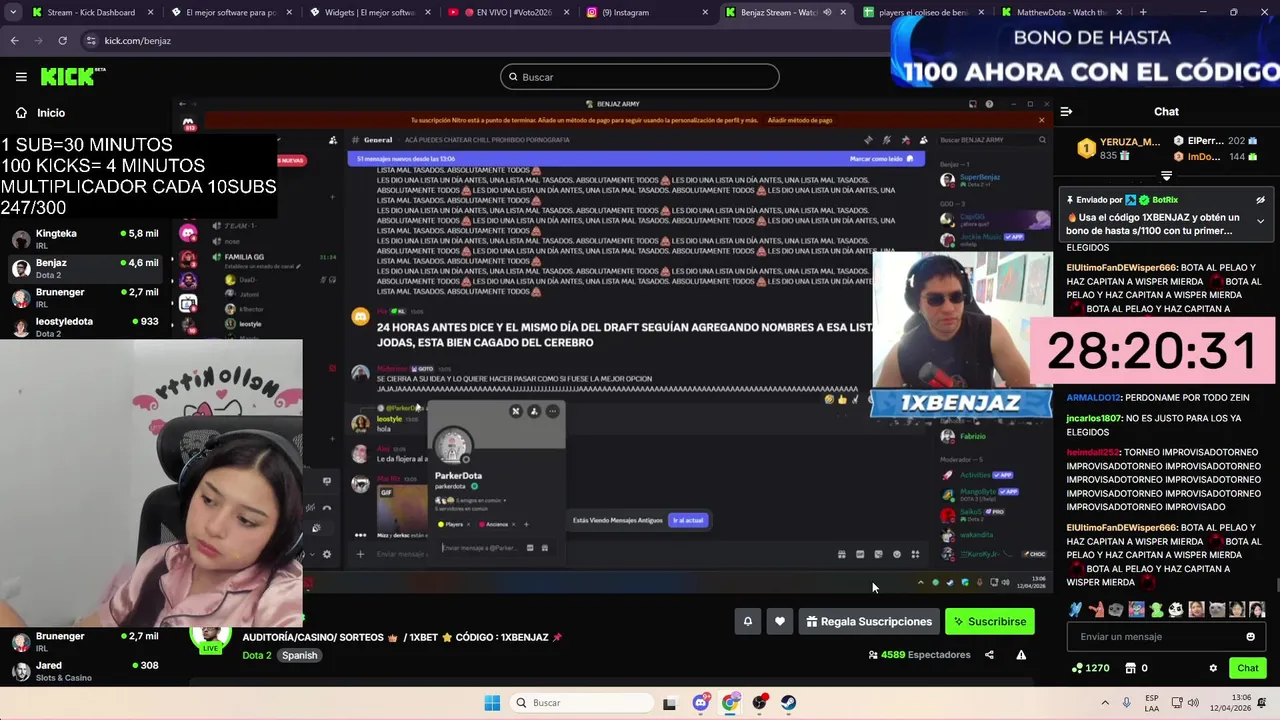Click the taskbar microphone tray icon
1280x720 pixels.
(1127, 703)
